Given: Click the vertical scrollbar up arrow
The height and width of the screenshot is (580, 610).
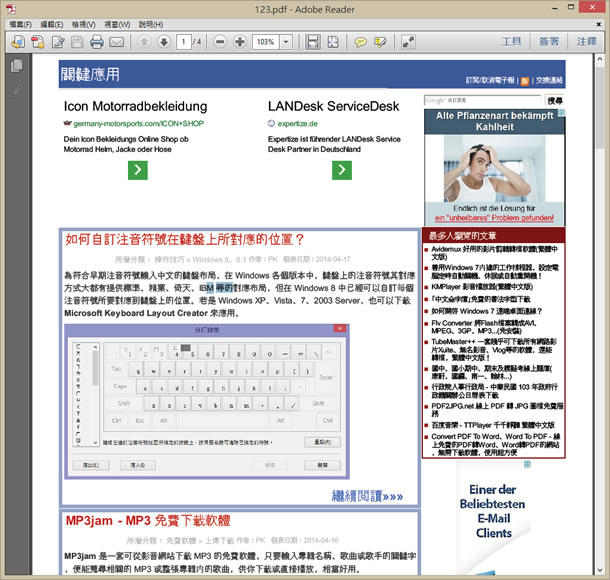Looking at the screenshot, I should tap(600, 60).
